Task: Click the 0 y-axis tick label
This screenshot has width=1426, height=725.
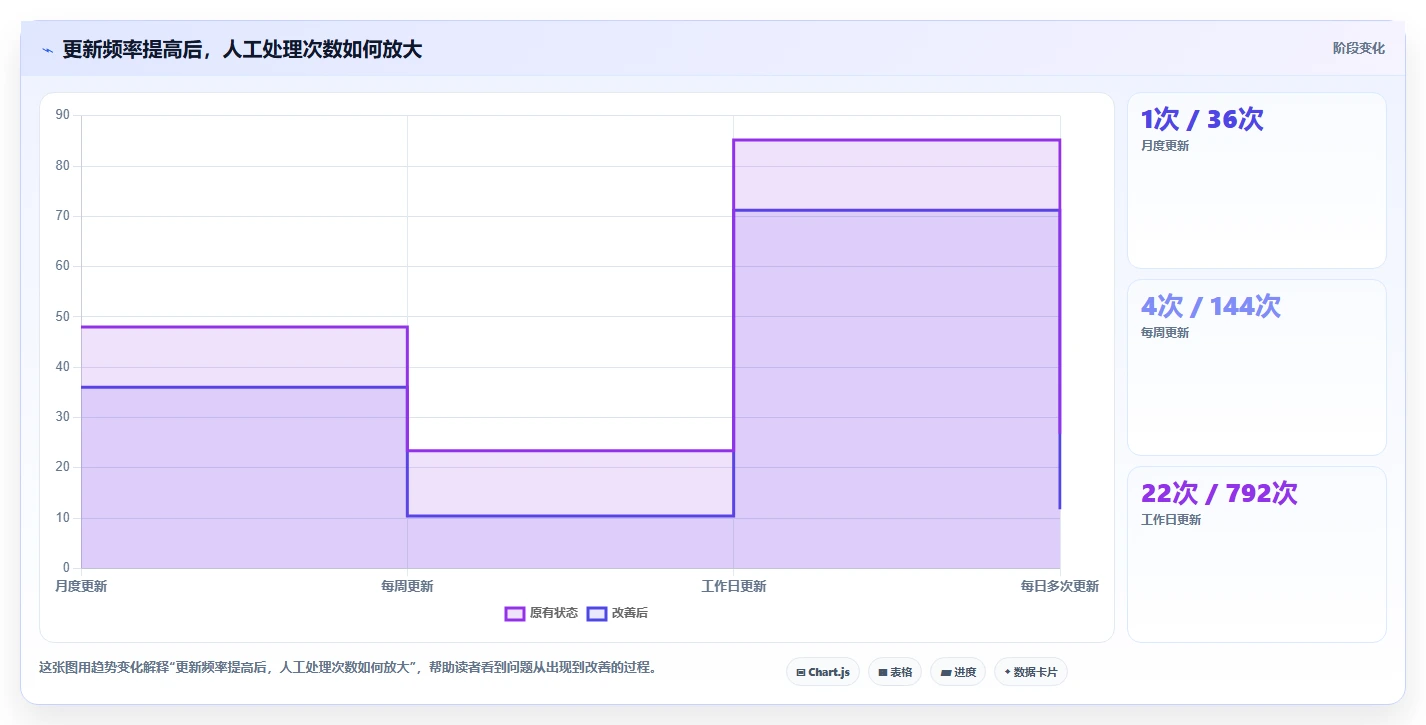Action: pos(66,568)
